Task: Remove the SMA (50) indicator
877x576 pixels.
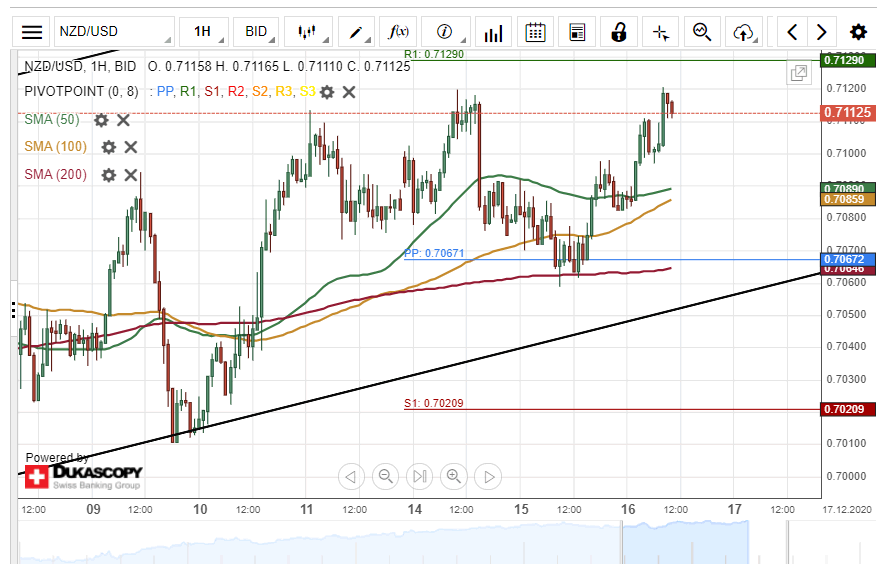Action: coord(123,120)
